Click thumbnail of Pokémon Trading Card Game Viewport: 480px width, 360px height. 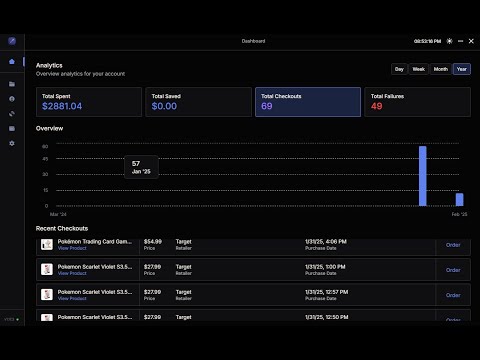pyautogui.click(x=47, y=244)
